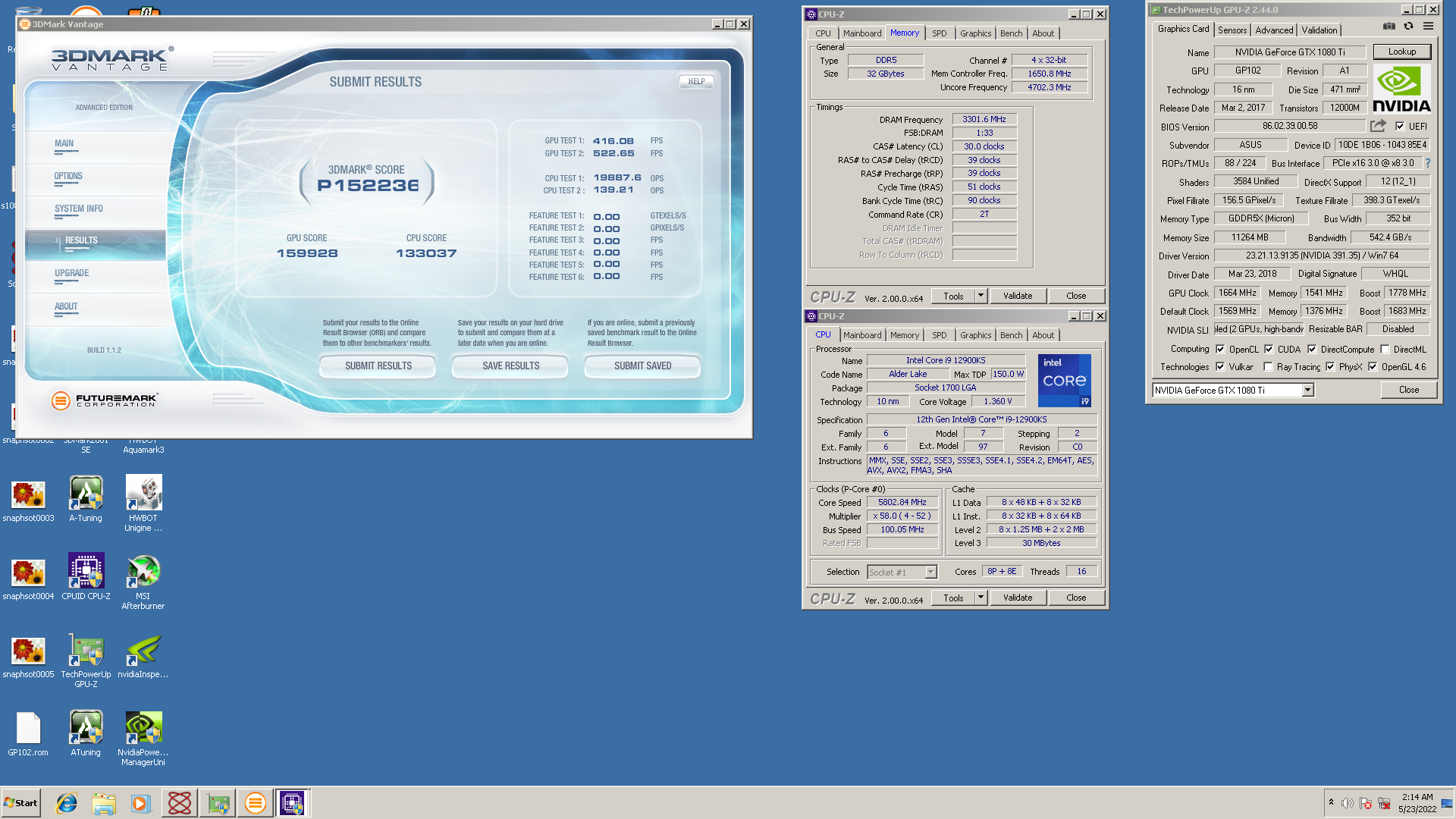The width and height of the screenshot is (1456, 819).
Task: Open HWBOT Unigine desktop shortcut
Action: coord(143,504)
